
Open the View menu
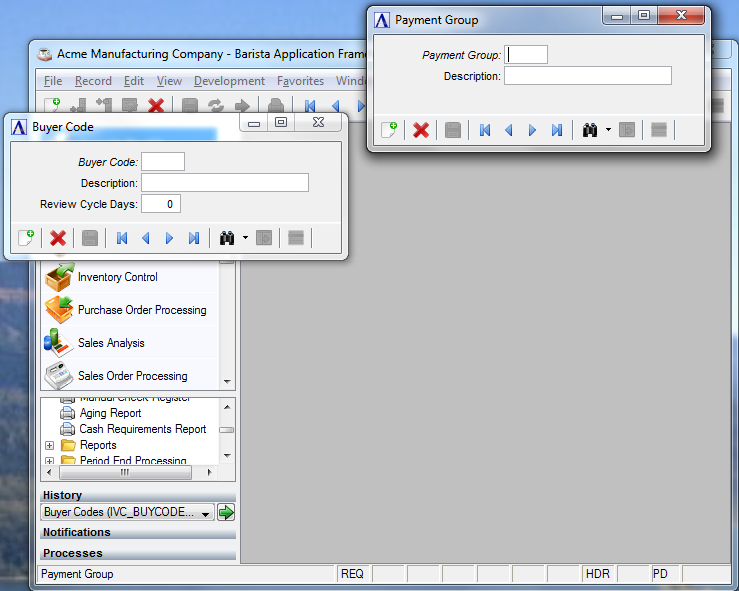pyautogui.click(x=169, y=81)
